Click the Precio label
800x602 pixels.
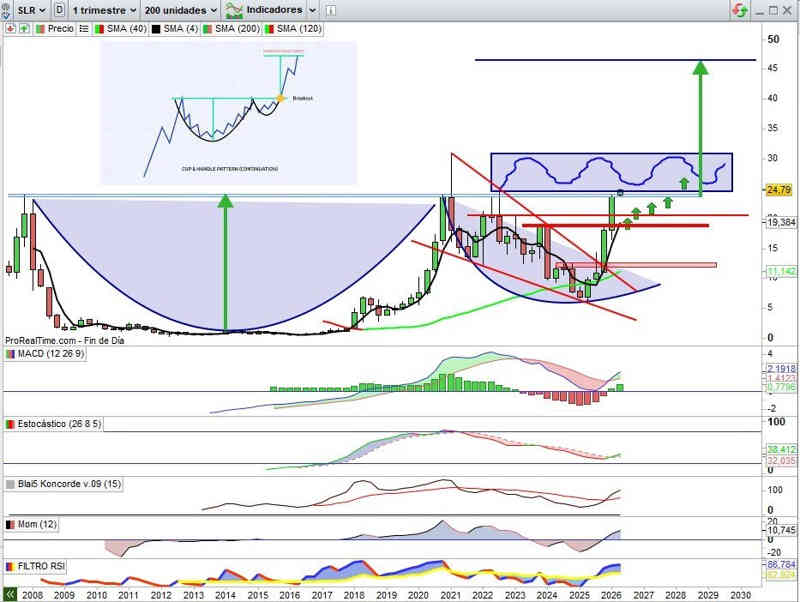60,29
